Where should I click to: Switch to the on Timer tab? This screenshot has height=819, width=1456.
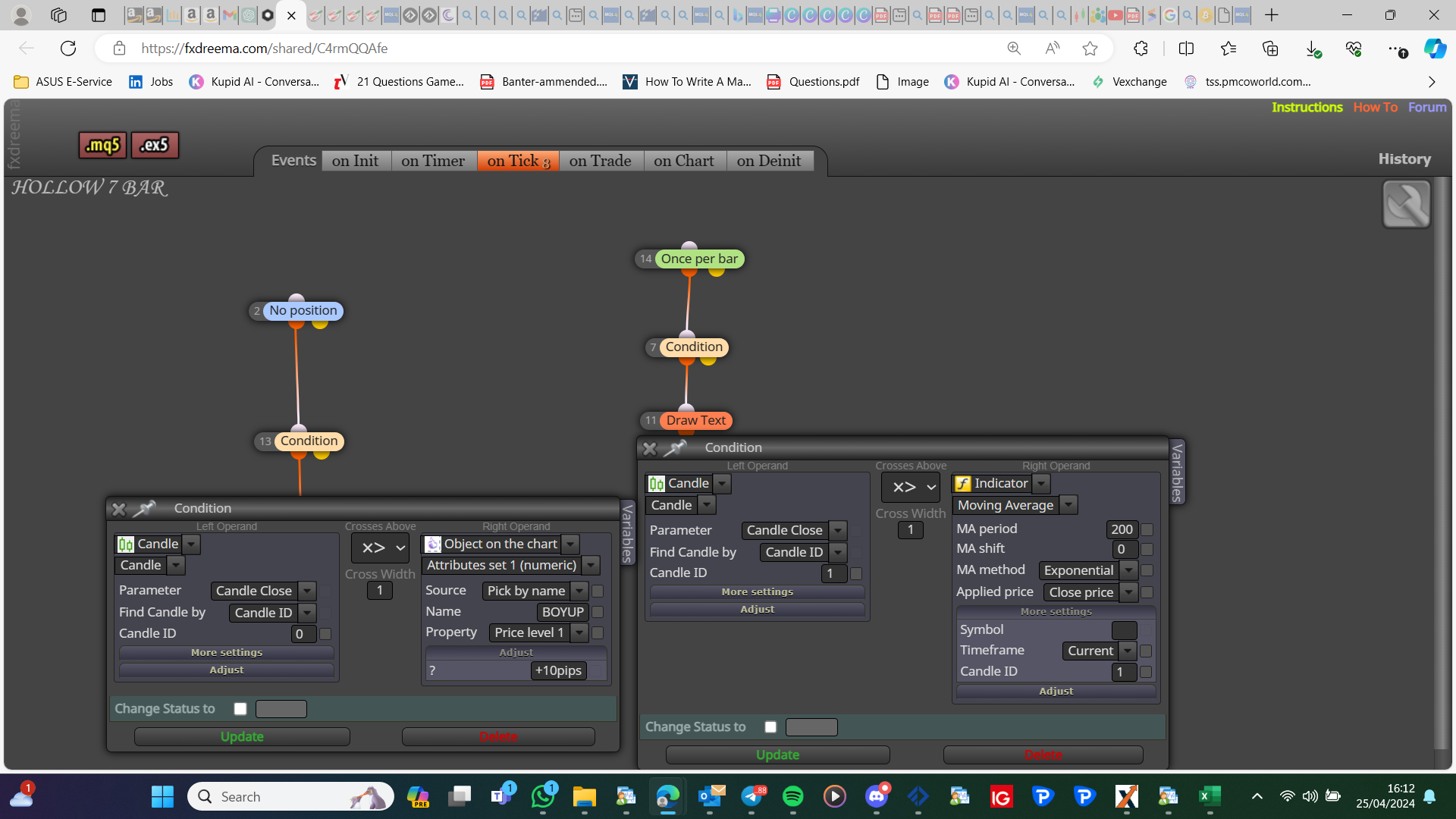point(433,161)
